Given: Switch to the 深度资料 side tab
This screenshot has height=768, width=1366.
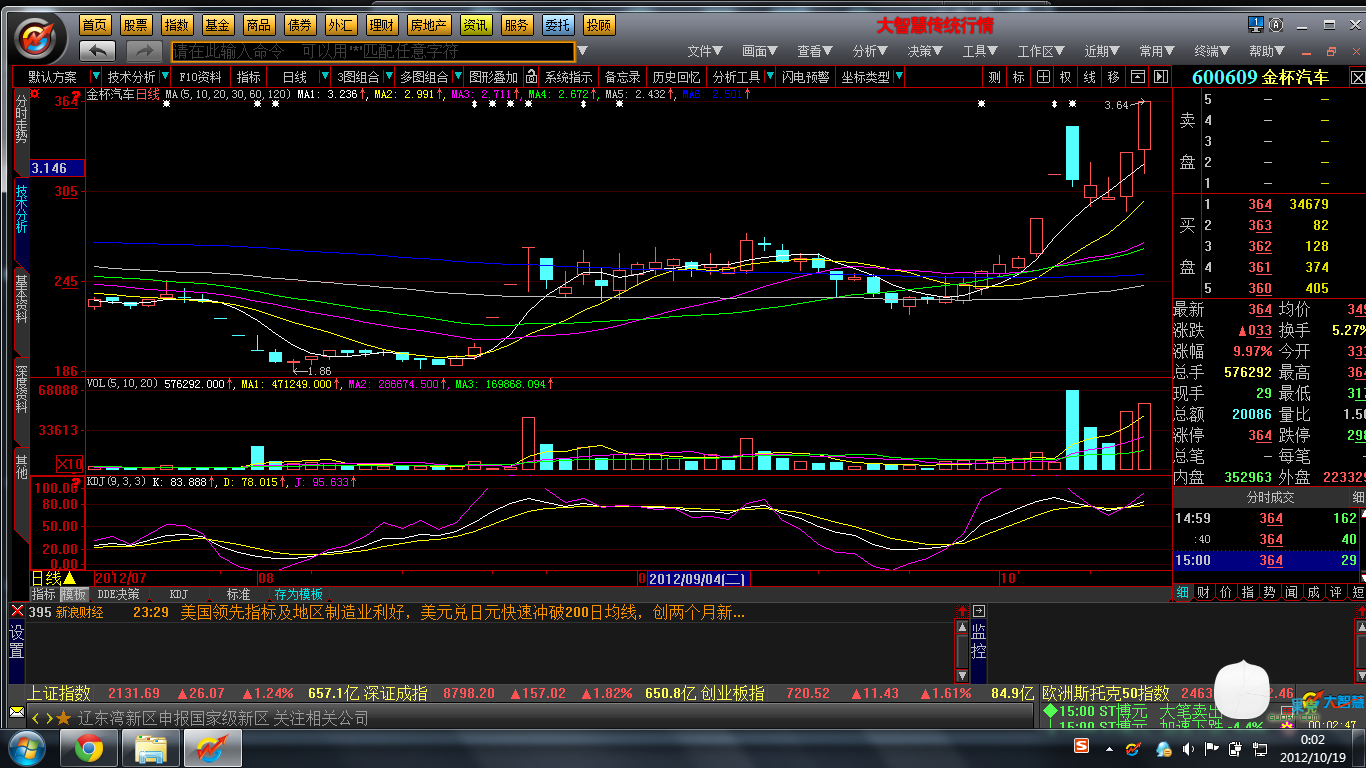Looking at the screenshot, I should (x=21, y=389).
